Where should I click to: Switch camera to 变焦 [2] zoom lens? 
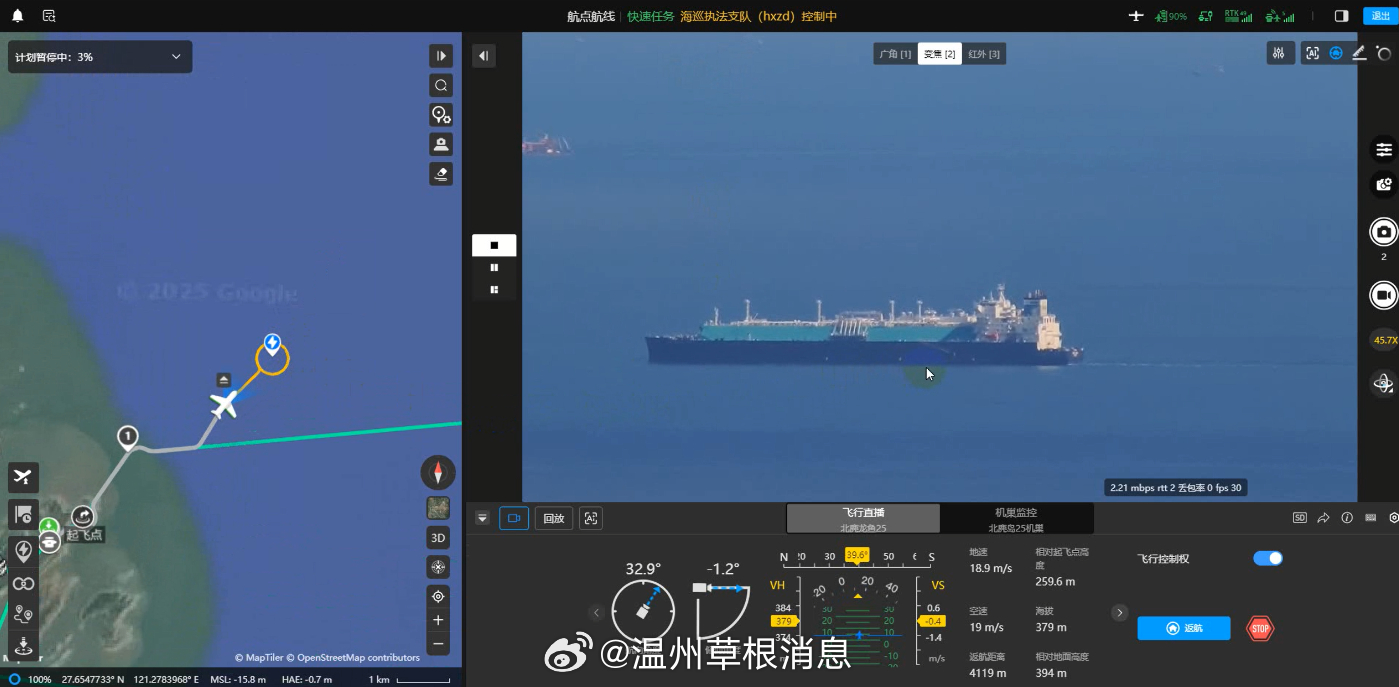point(939,54)
